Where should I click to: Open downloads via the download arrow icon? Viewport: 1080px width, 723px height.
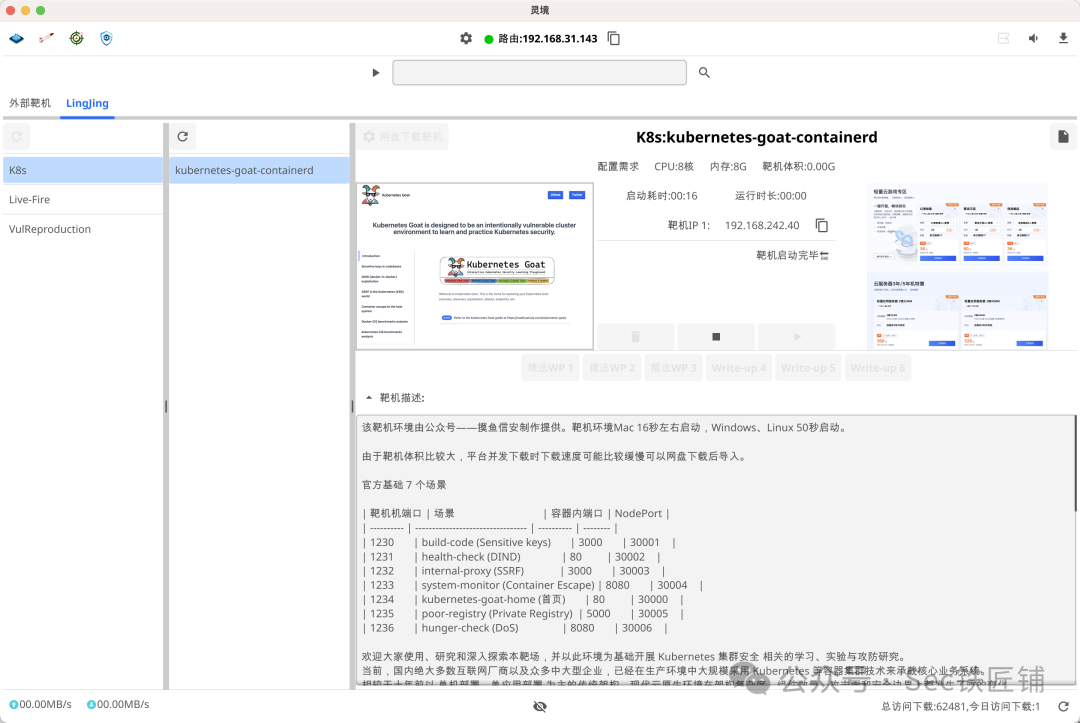(x=1063, y=39)
